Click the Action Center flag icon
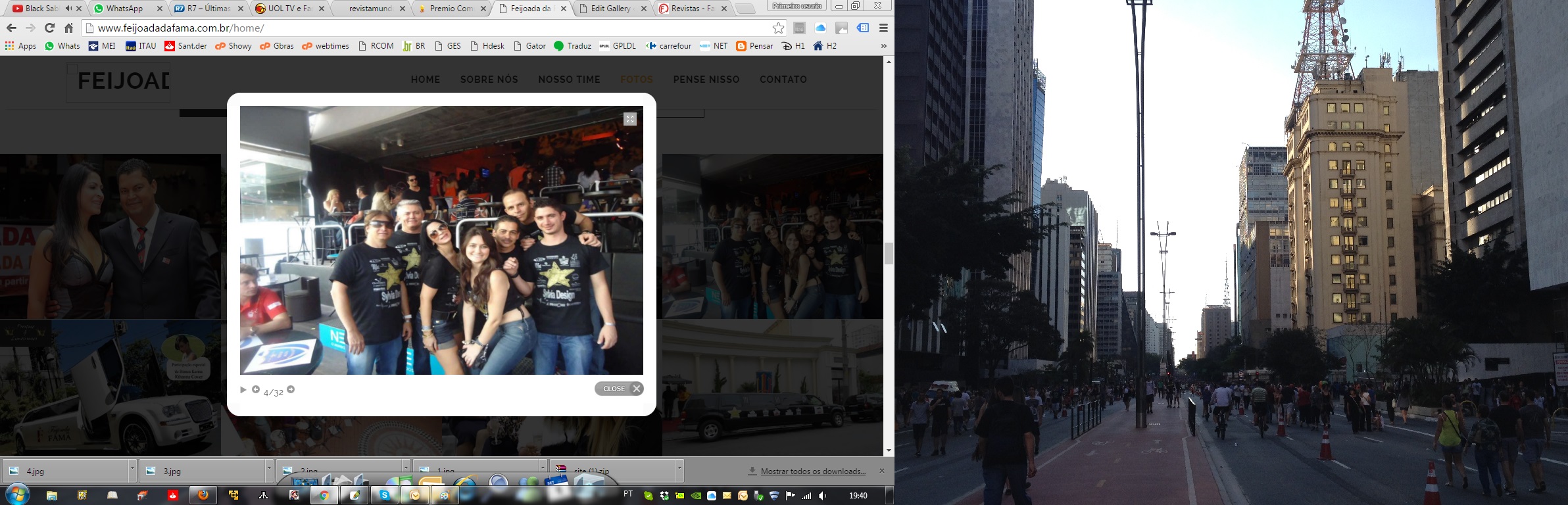 click(791, 496)
